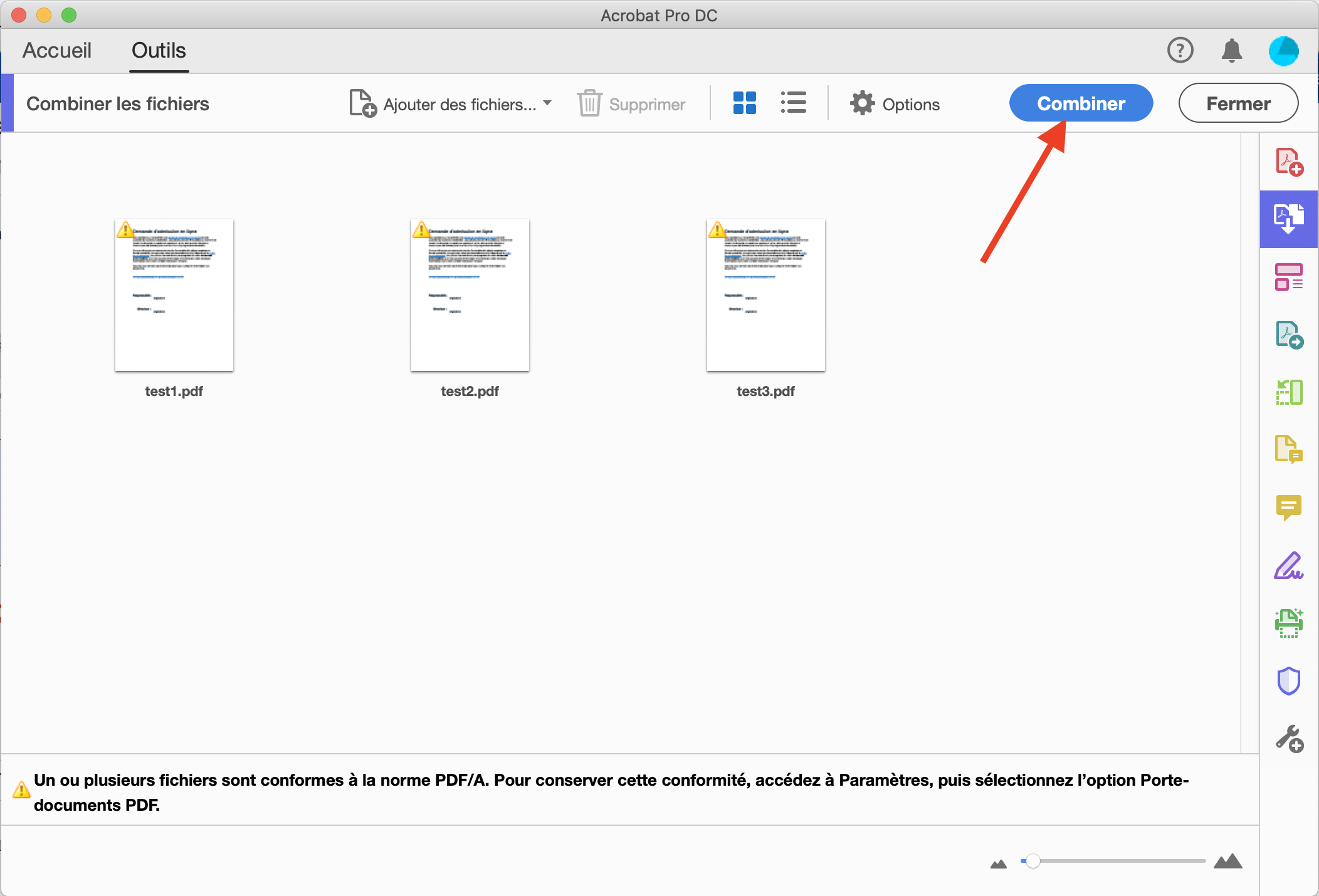
Task: Click the Options gear button
Action: (x=895, y=103)
